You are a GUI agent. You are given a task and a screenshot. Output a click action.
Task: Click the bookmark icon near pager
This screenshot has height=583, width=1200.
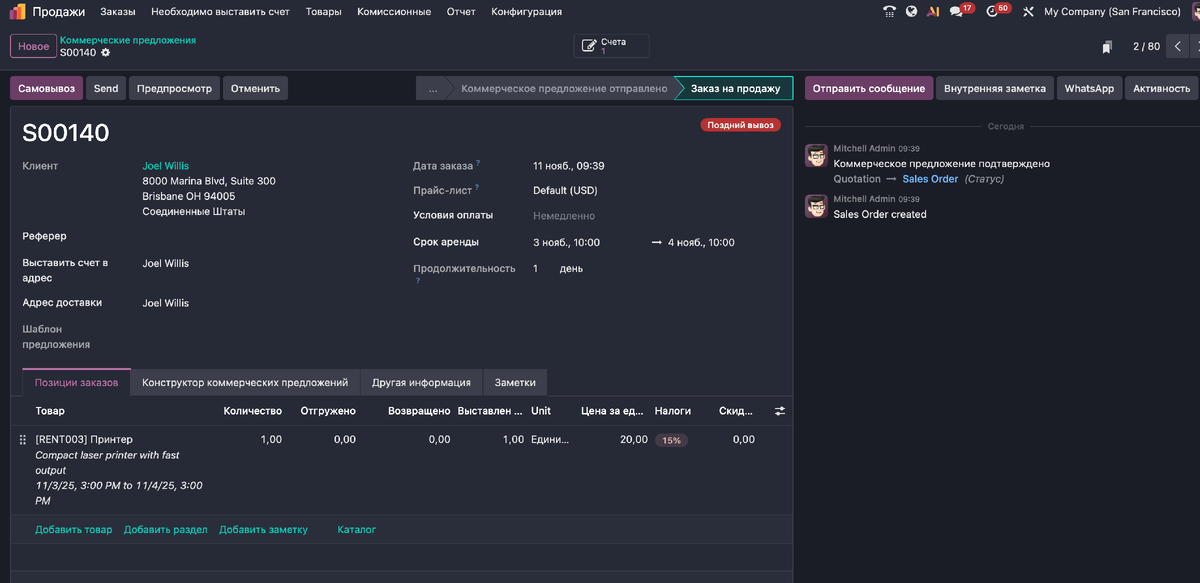[1107, 47]
